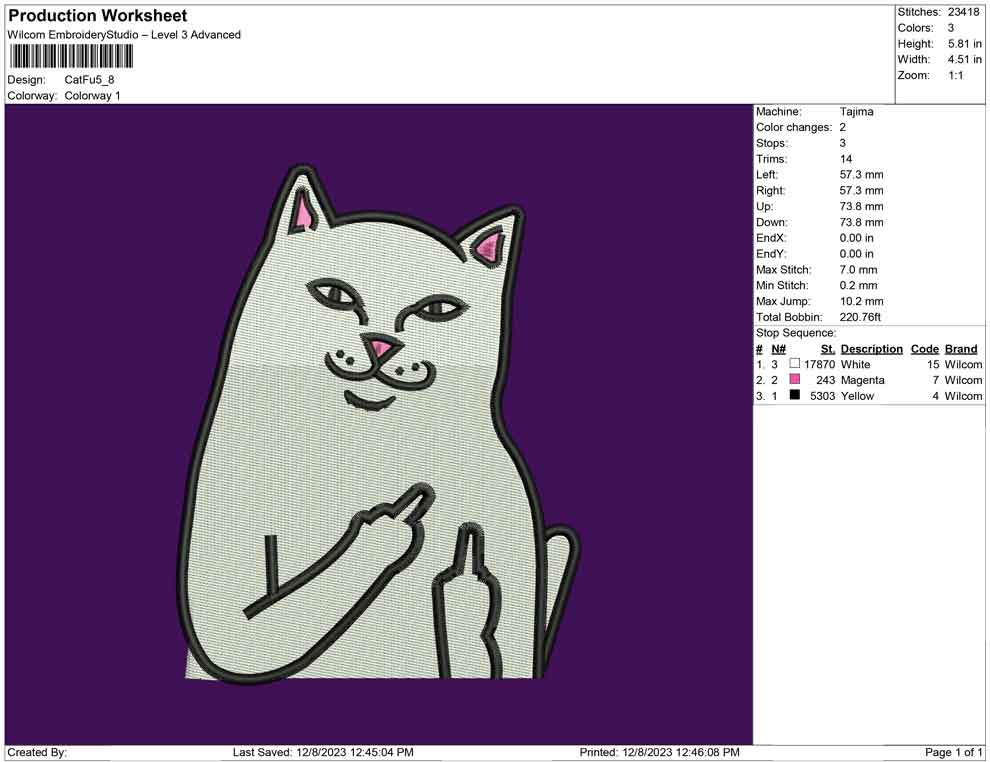This screenshot has height=762, width=990.
Task: Click the Stitches count 23418
Action: click(x=965, y=12)
